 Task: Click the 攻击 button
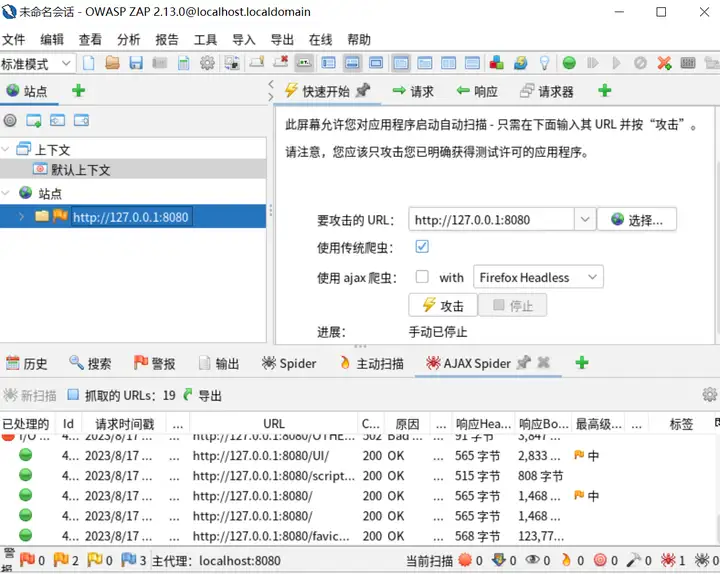point(443,305)
